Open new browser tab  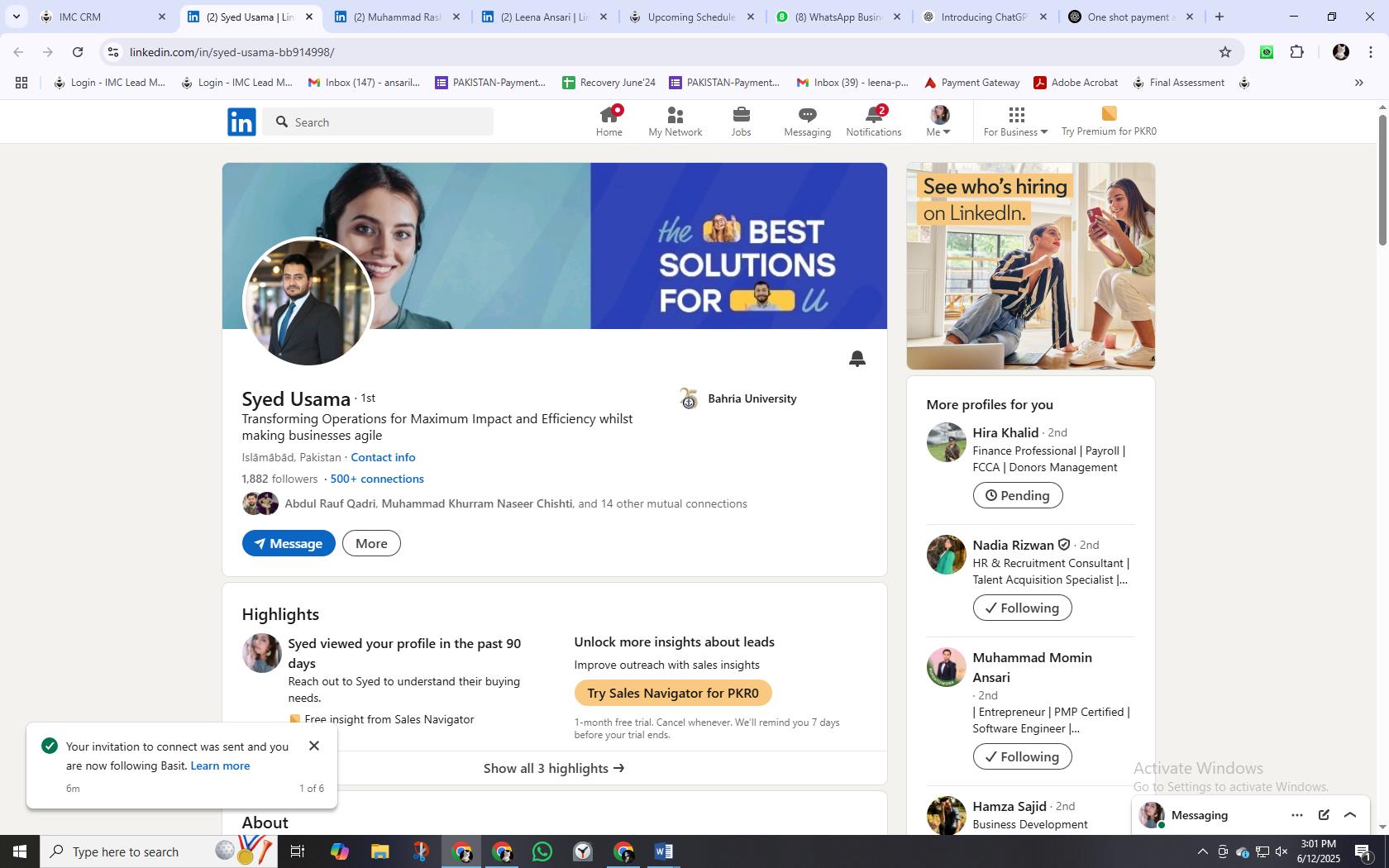[x=1219, y=17]
